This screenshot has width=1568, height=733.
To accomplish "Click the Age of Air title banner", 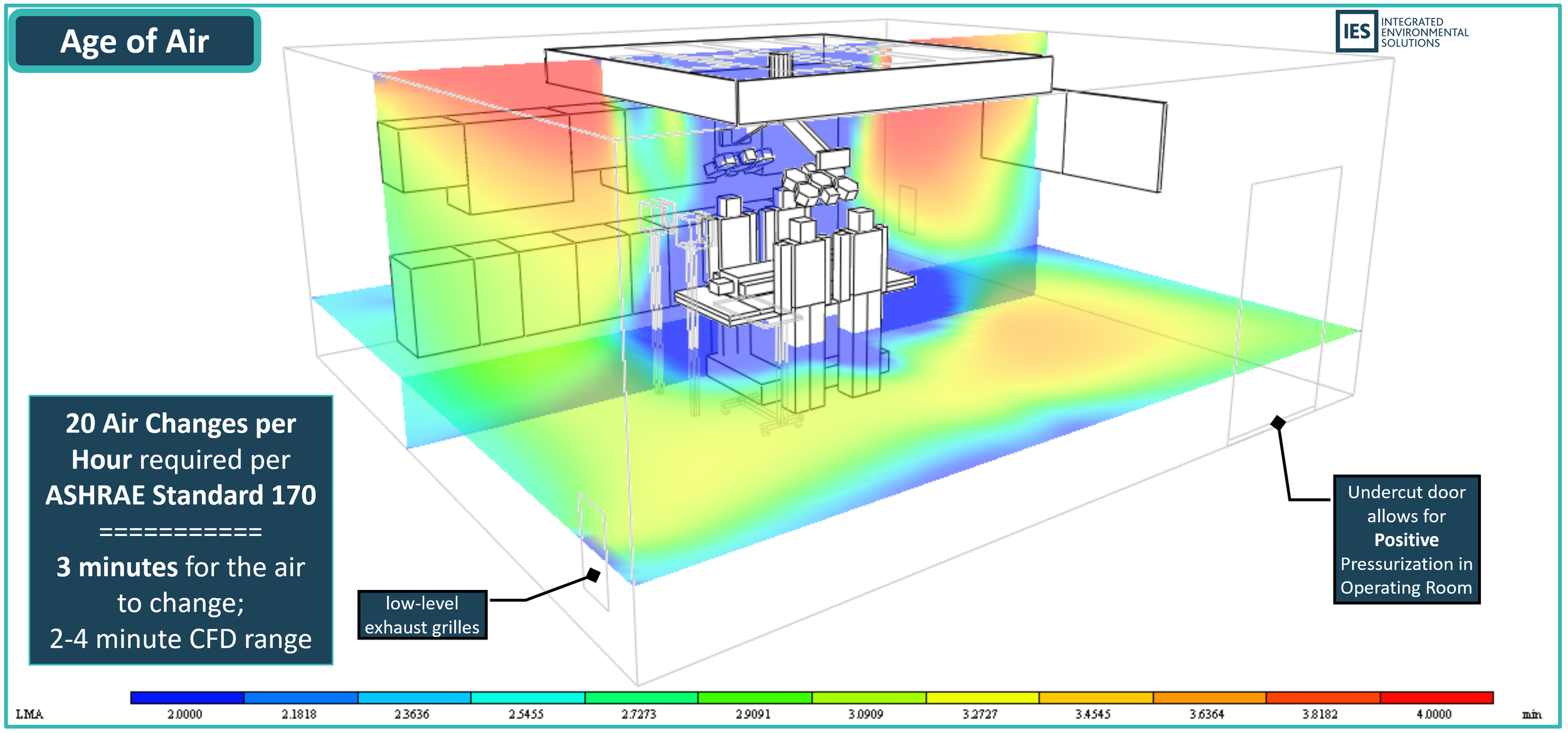I will click(x=134, y=41).
